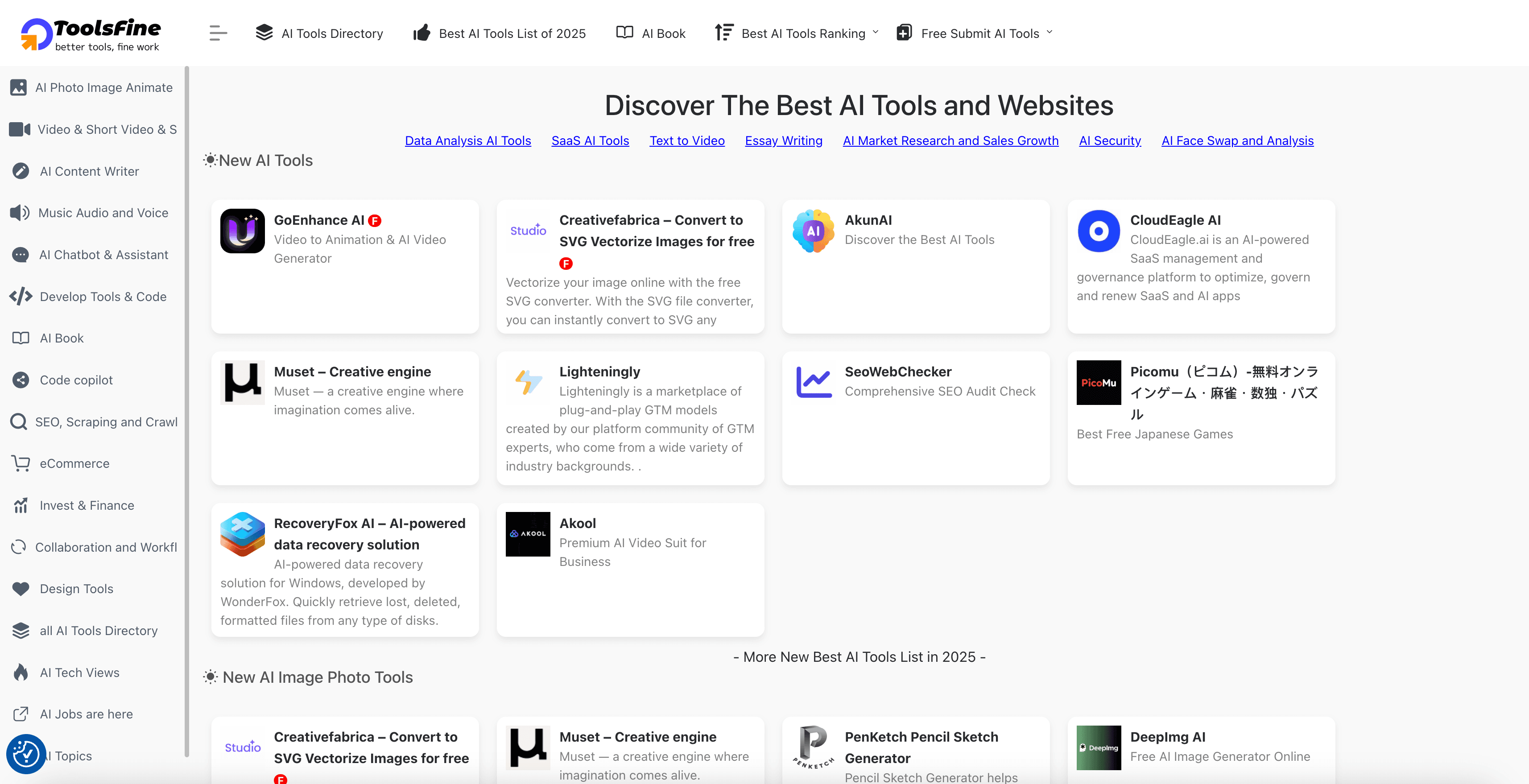Click the Code copilot icon
The image size is (1529, 784).
click(21, 380)
